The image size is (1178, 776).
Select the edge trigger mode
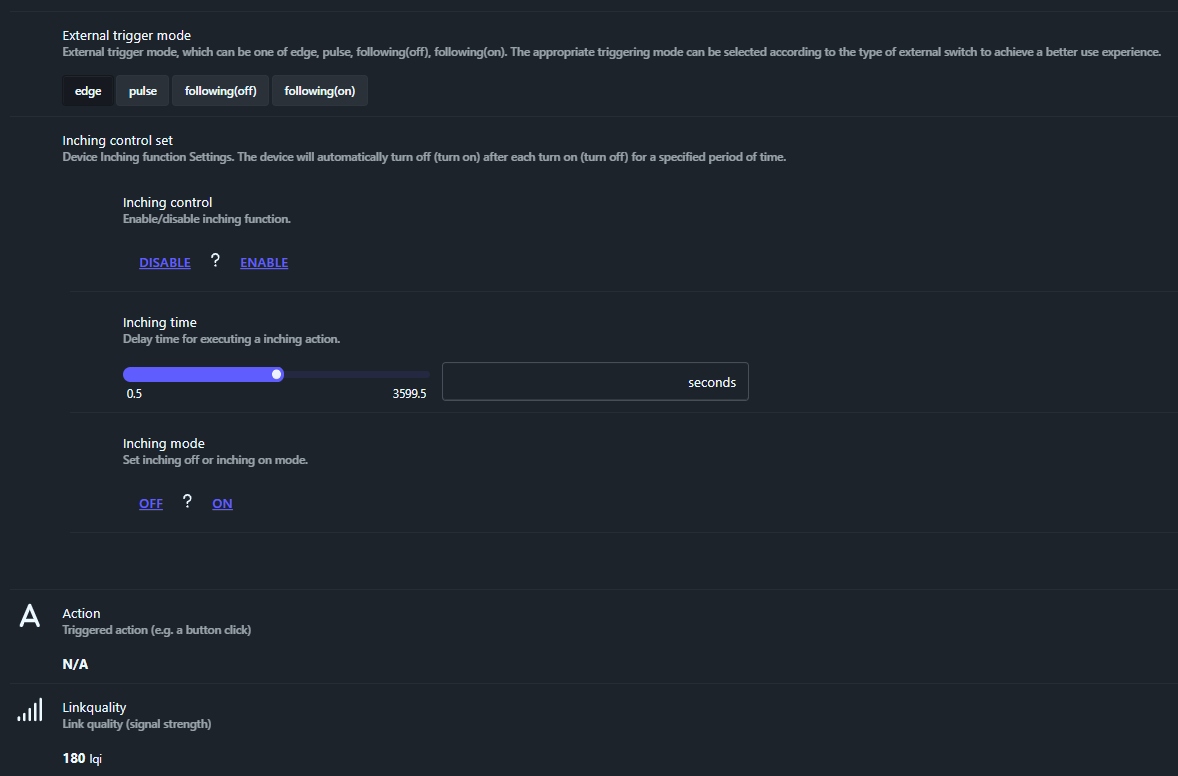(88, 91)
